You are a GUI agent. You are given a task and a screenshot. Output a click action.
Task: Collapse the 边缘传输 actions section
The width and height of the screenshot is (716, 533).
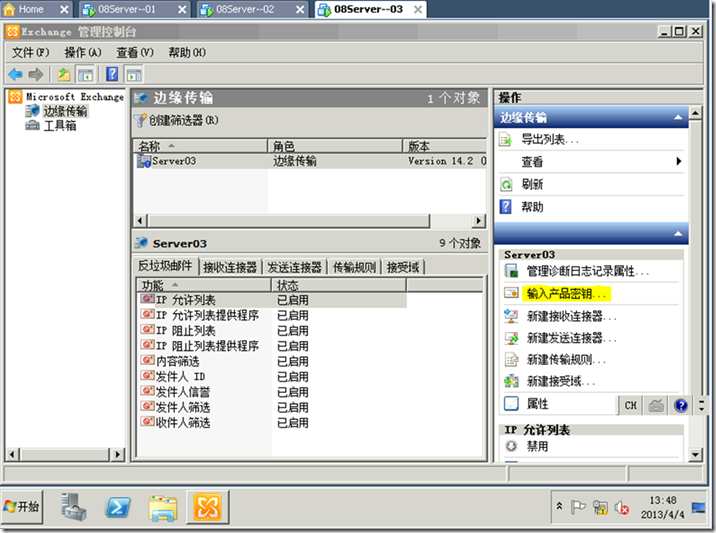click(678, 117)
